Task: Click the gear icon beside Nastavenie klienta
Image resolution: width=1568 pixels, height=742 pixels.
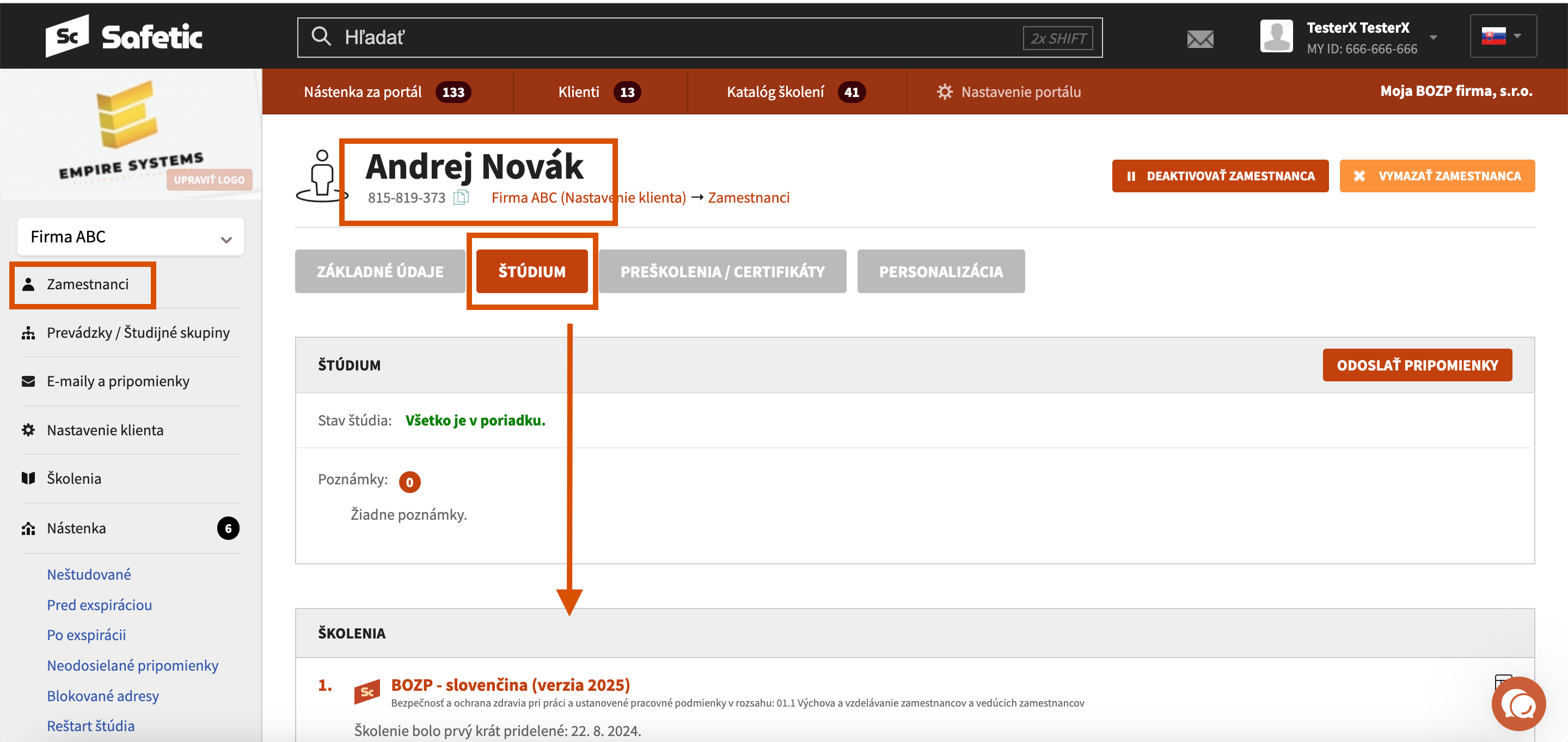Action: point(28,430)
